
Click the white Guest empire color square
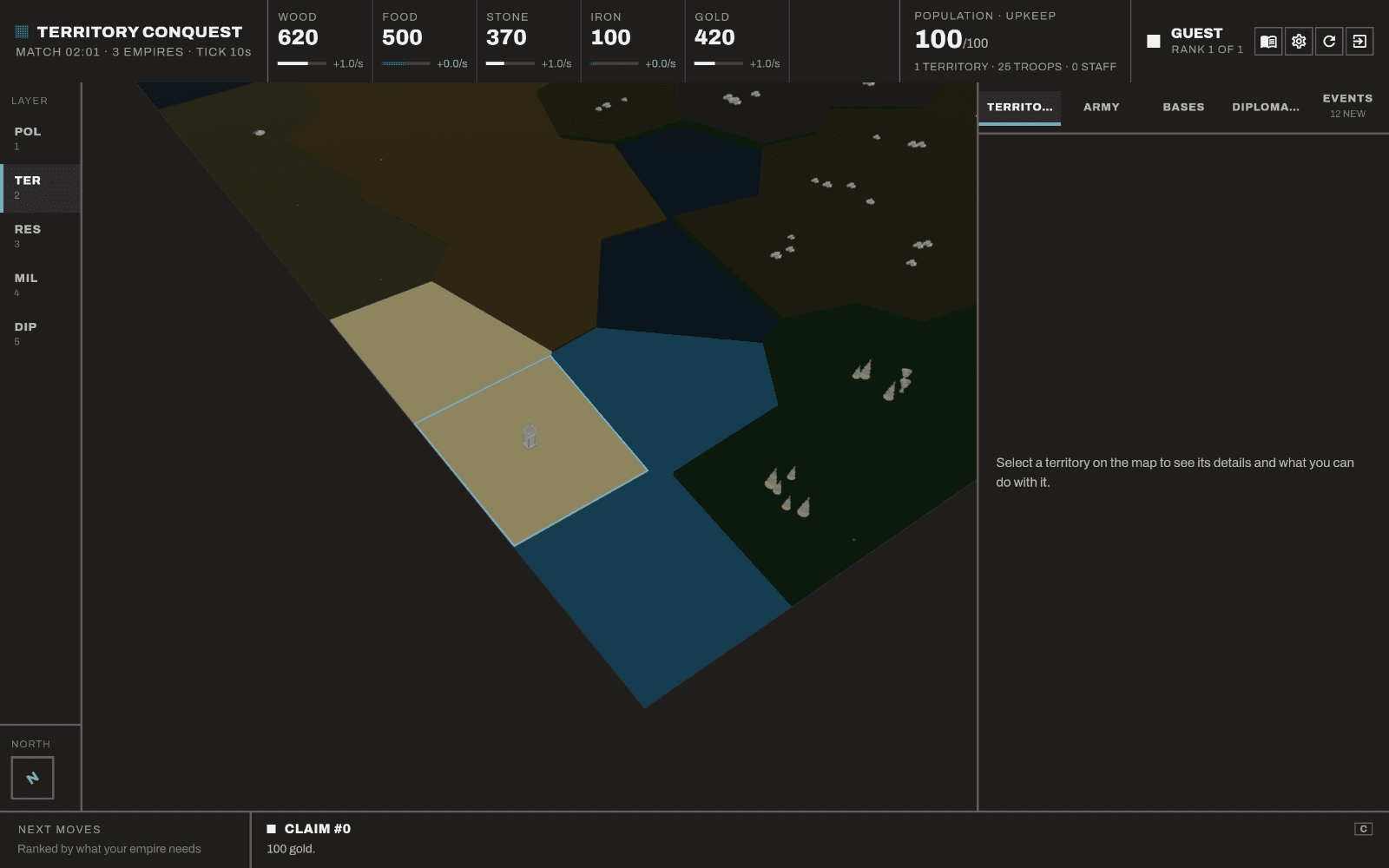tap(1154, 41)
